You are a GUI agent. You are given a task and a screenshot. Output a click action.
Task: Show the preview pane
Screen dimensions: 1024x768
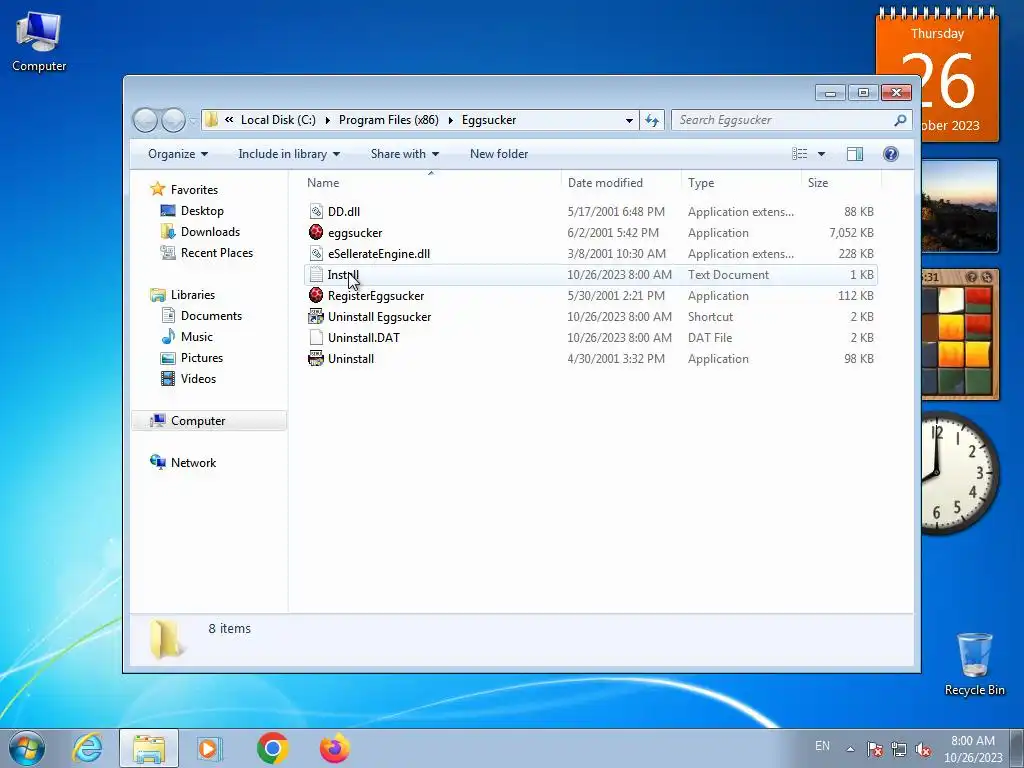coord(854,153)
